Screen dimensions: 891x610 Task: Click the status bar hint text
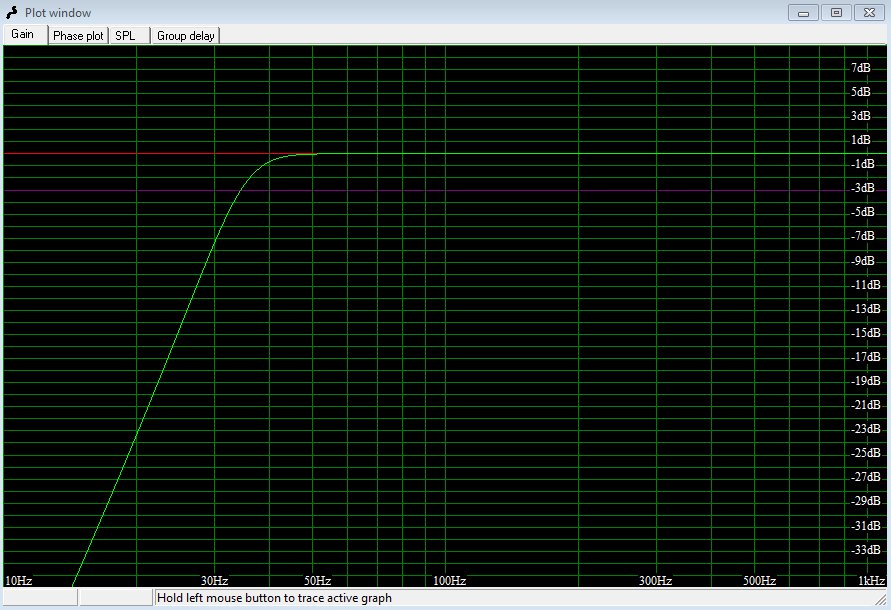pos(274,598)
